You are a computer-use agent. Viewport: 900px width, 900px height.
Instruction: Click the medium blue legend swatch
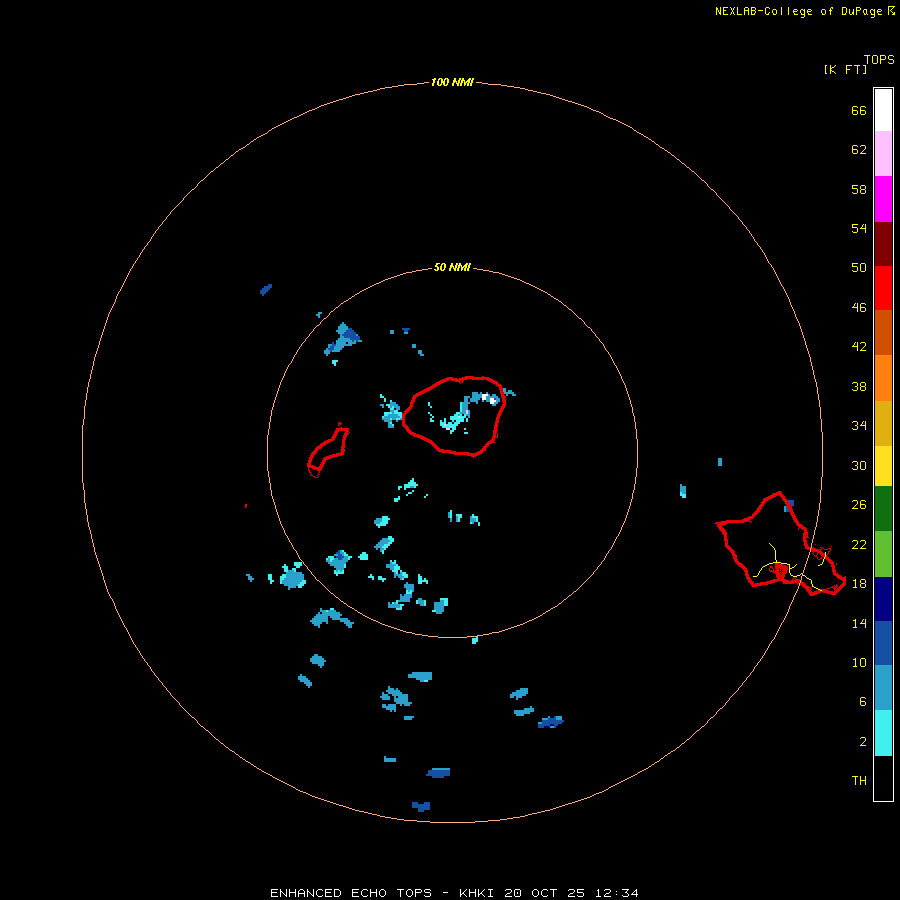(883, 643)
